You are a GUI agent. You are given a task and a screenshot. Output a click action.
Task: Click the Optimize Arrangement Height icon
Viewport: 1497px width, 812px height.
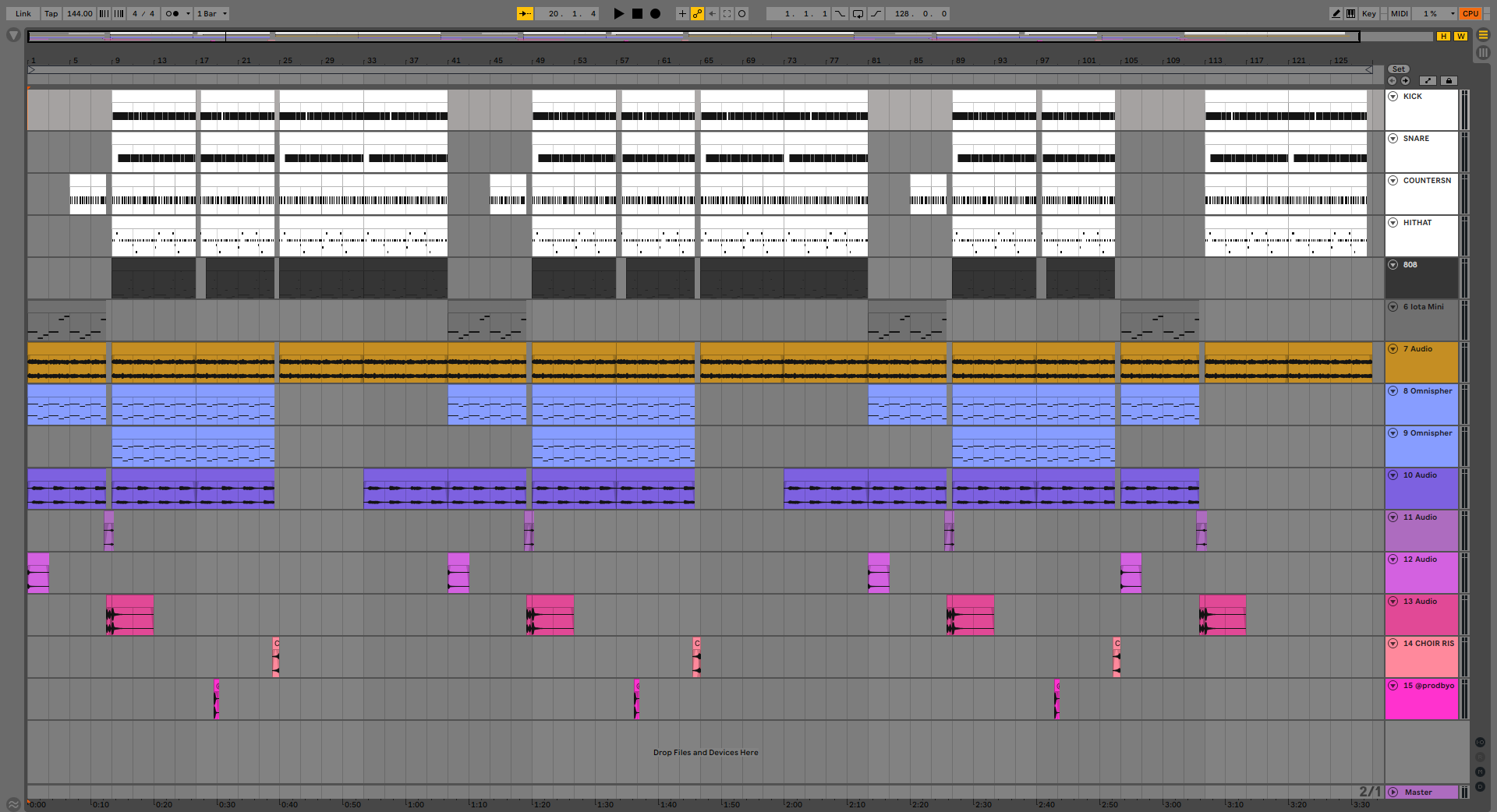click(1428, 81)
